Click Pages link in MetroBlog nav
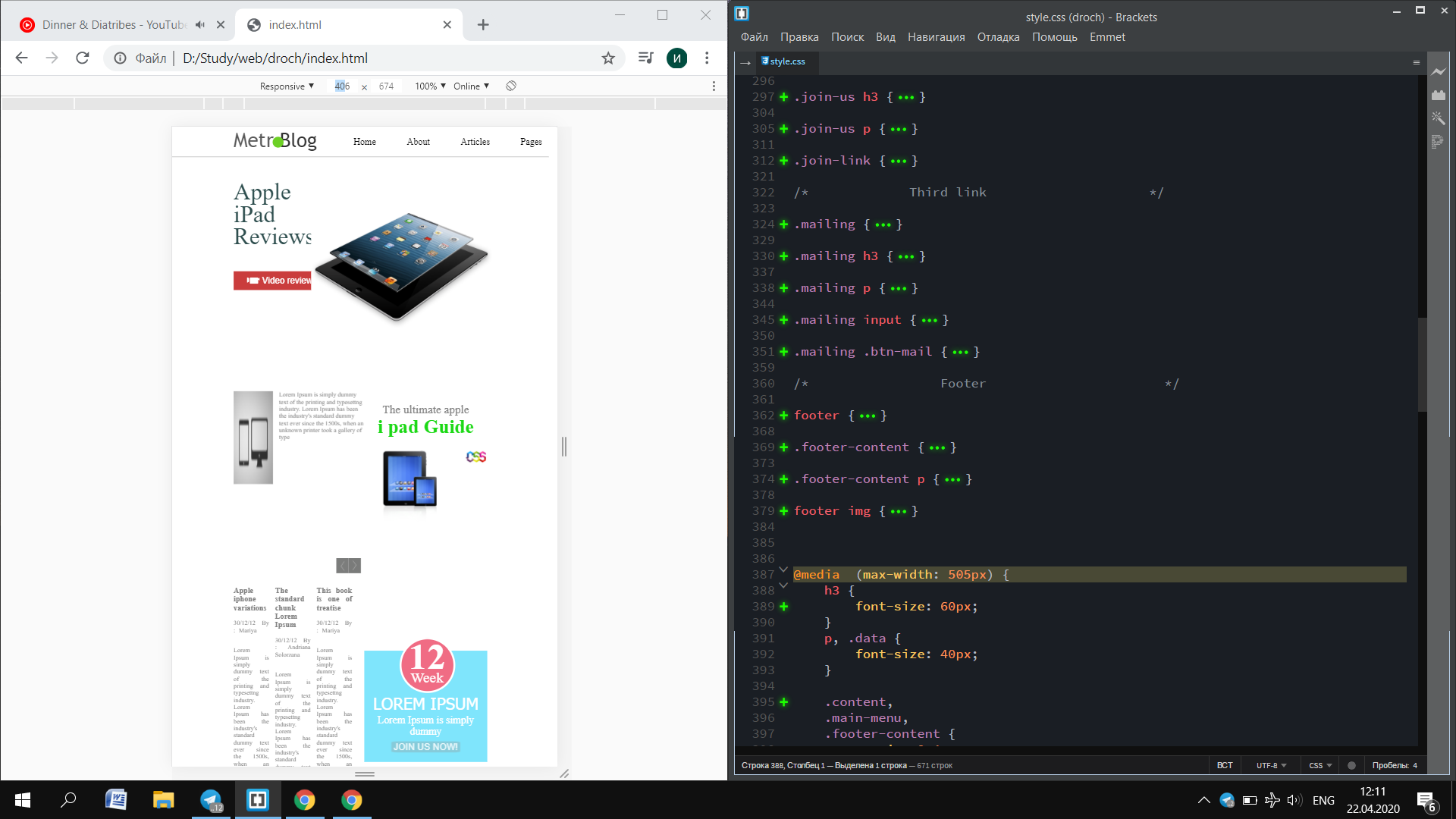1456x819 pixels. [531, 142]
